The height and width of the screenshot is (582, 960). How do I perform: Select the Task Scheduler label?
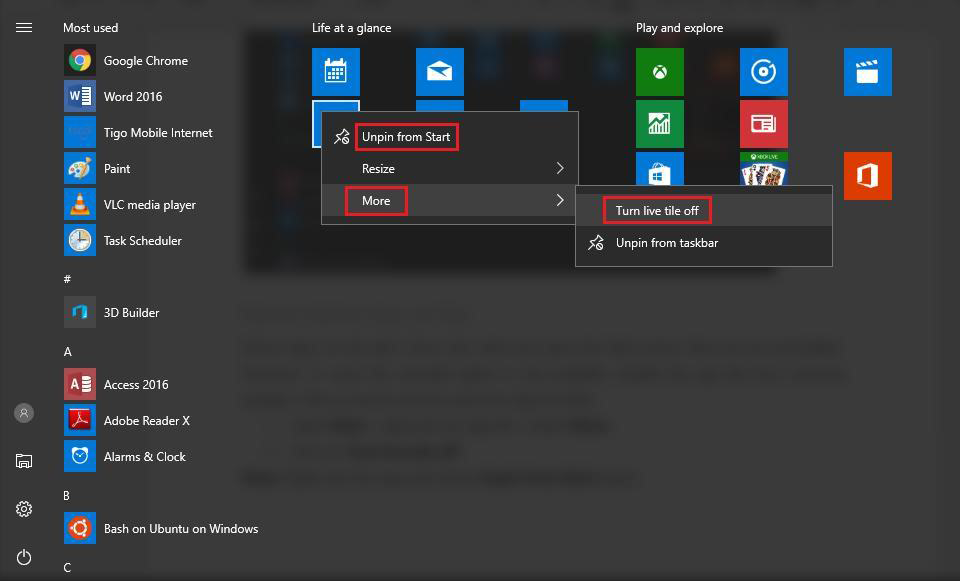[x=143, y=241]
